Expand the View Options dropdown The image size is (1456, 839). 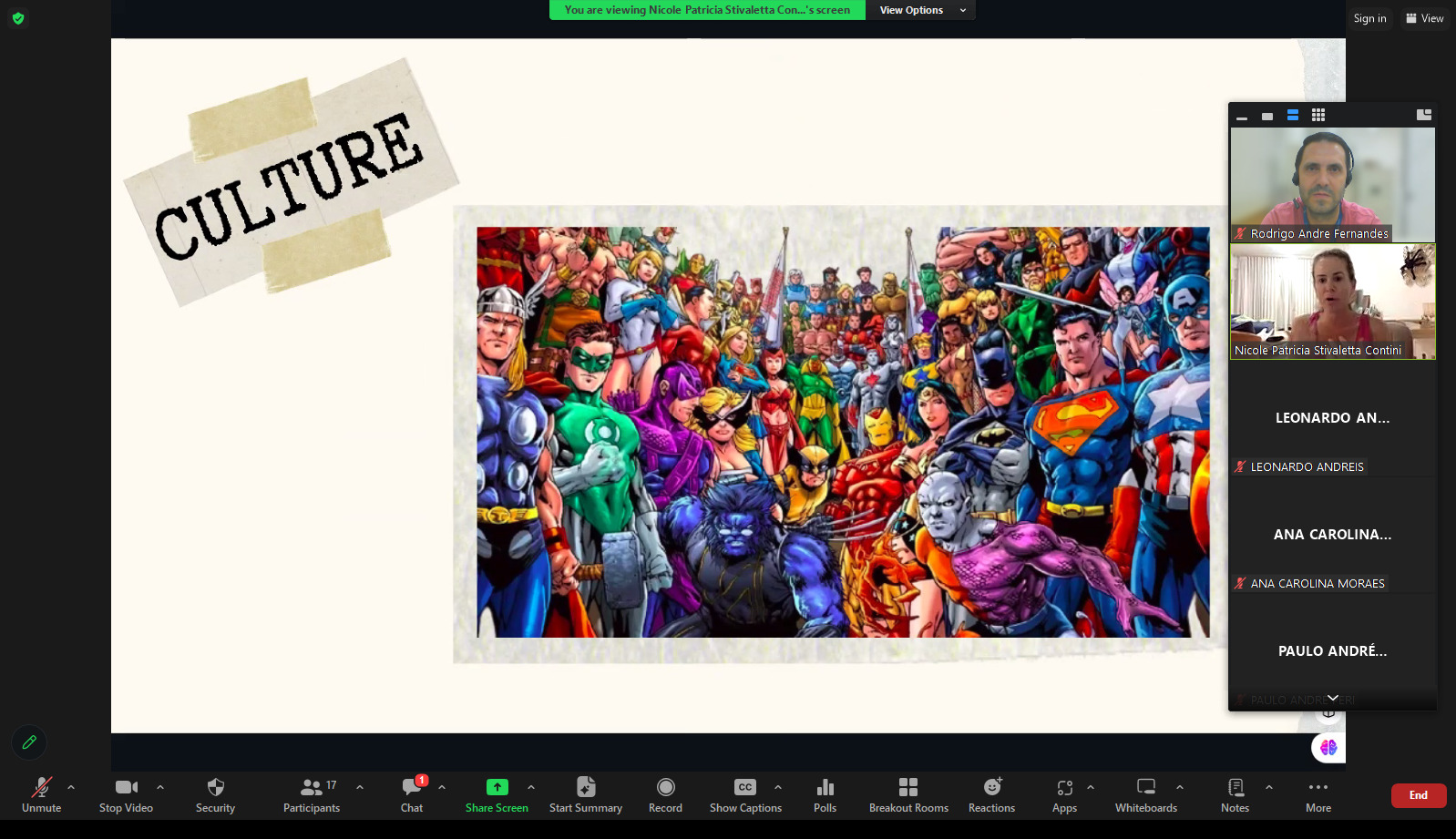click(x=920, y=10)
